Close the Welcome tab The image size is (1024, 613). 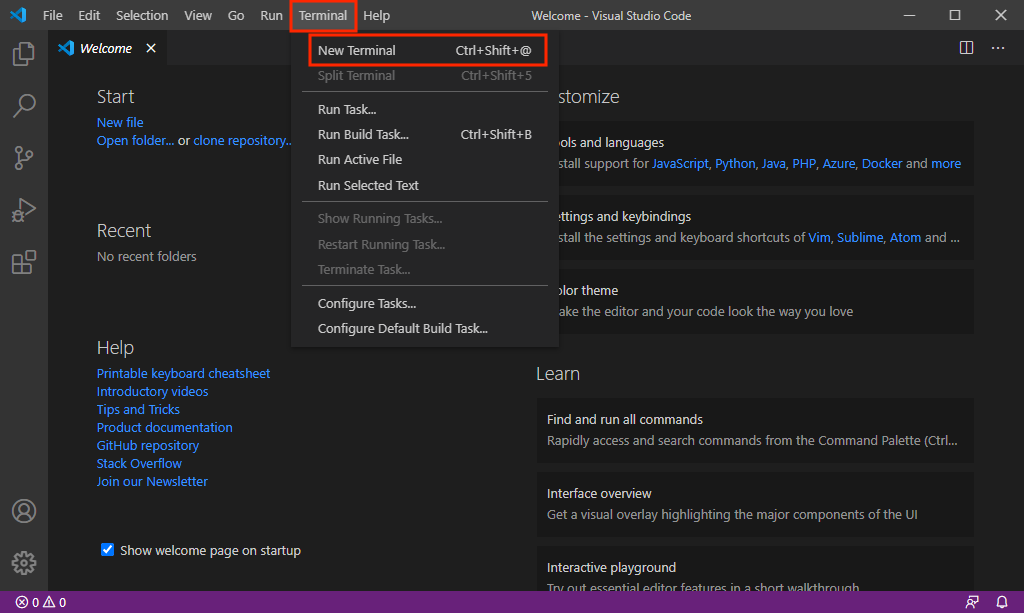click(151, 48)
